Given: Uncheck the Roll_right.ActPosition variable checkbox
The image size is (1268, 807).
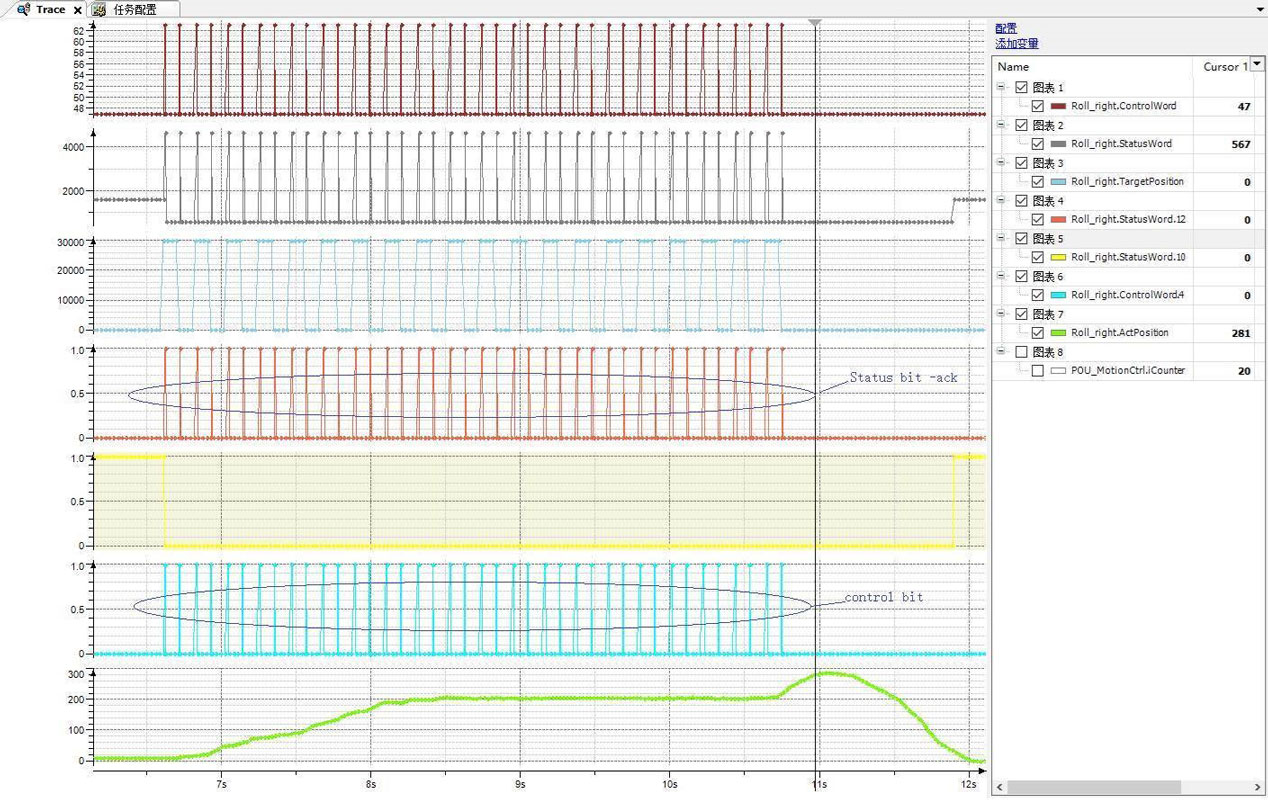Looking at the screenshot, I should (x=1038, y=332).
